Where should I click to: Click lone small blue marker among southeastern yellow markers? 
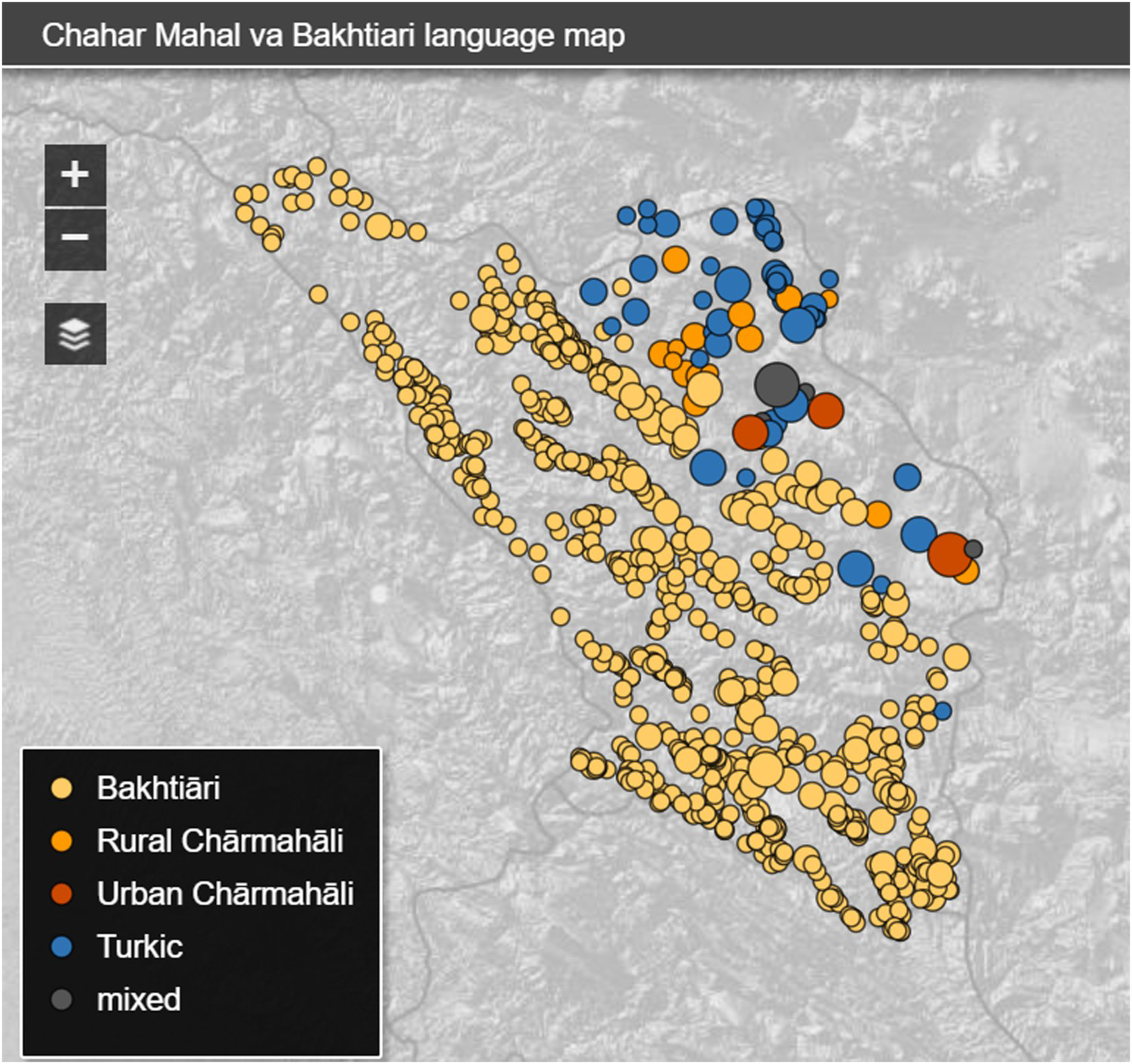pyautogui.click(x=943, y=711)
